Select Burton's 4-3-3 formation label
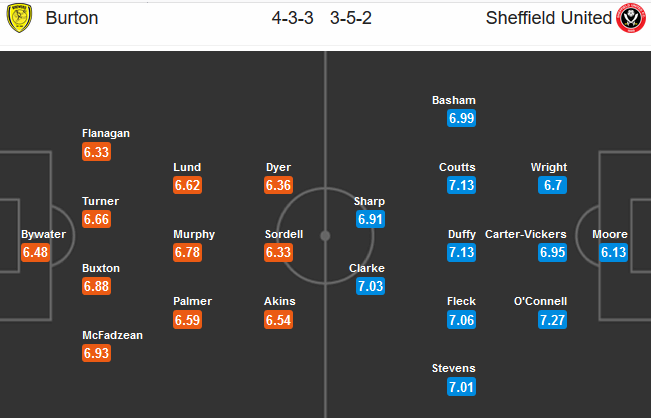 click(291, 18)
